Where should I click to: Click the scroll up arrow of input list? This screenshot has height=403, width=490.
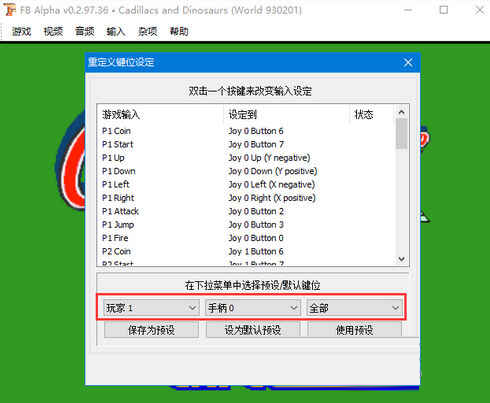402,112
